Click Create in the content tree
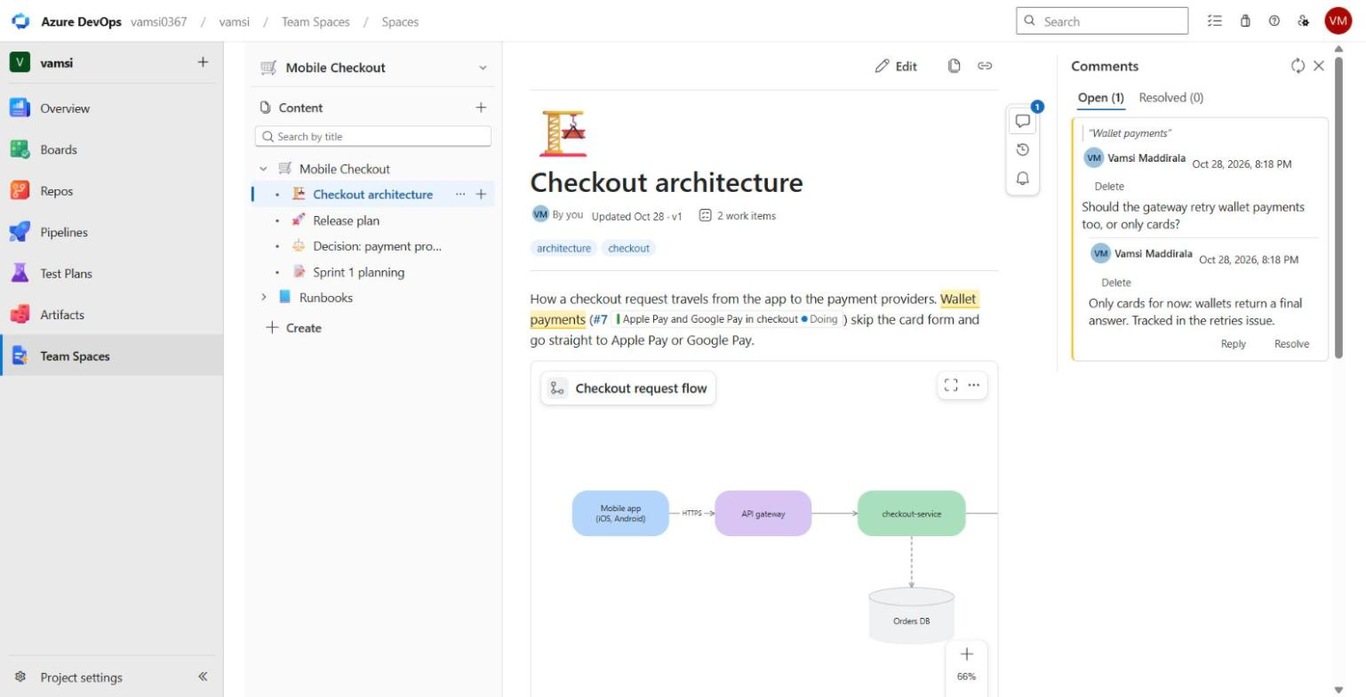The width and height of the screenshot is (1366, 697). click(x=294, y=328)
